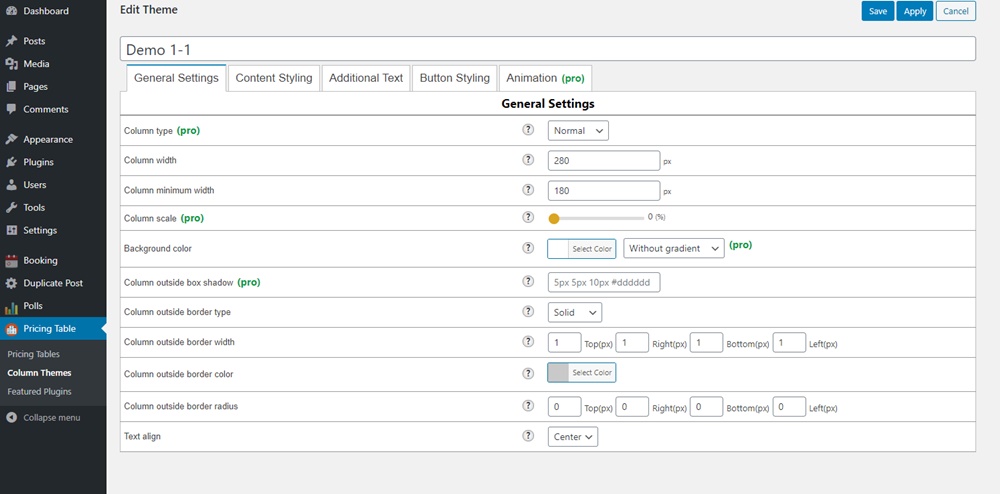Click help icon for outside border type
The width and height of the screenshot is (1000, 494).
[x=528, y=311]
